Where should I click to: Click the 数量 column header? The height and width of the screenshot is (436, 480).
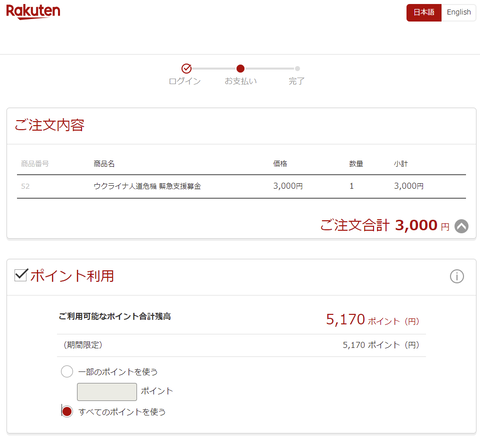[x=356, y=164]
